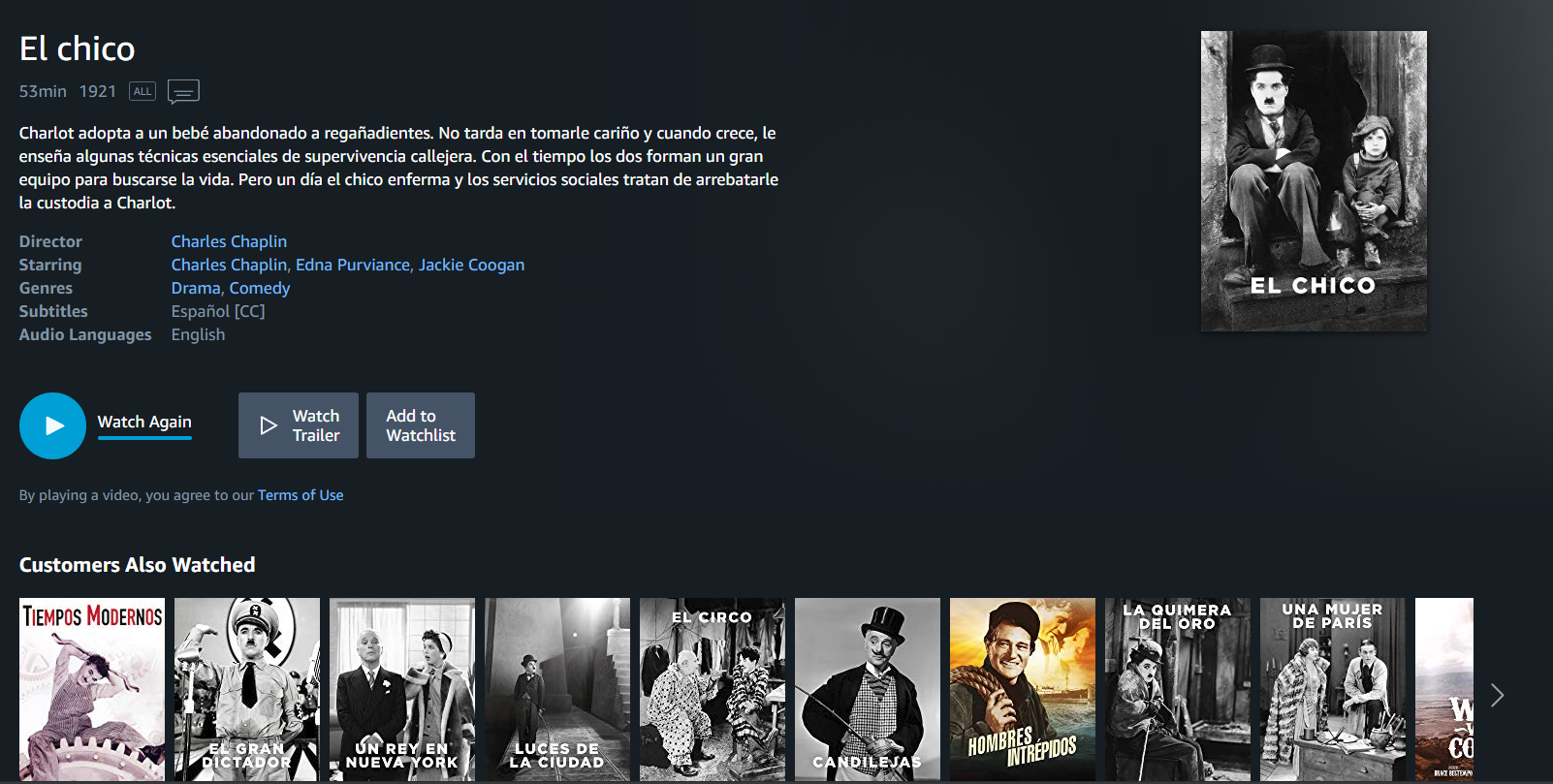Browse the Drama genre link
This screenshot has height=784, width=1553.
point(196,288)
